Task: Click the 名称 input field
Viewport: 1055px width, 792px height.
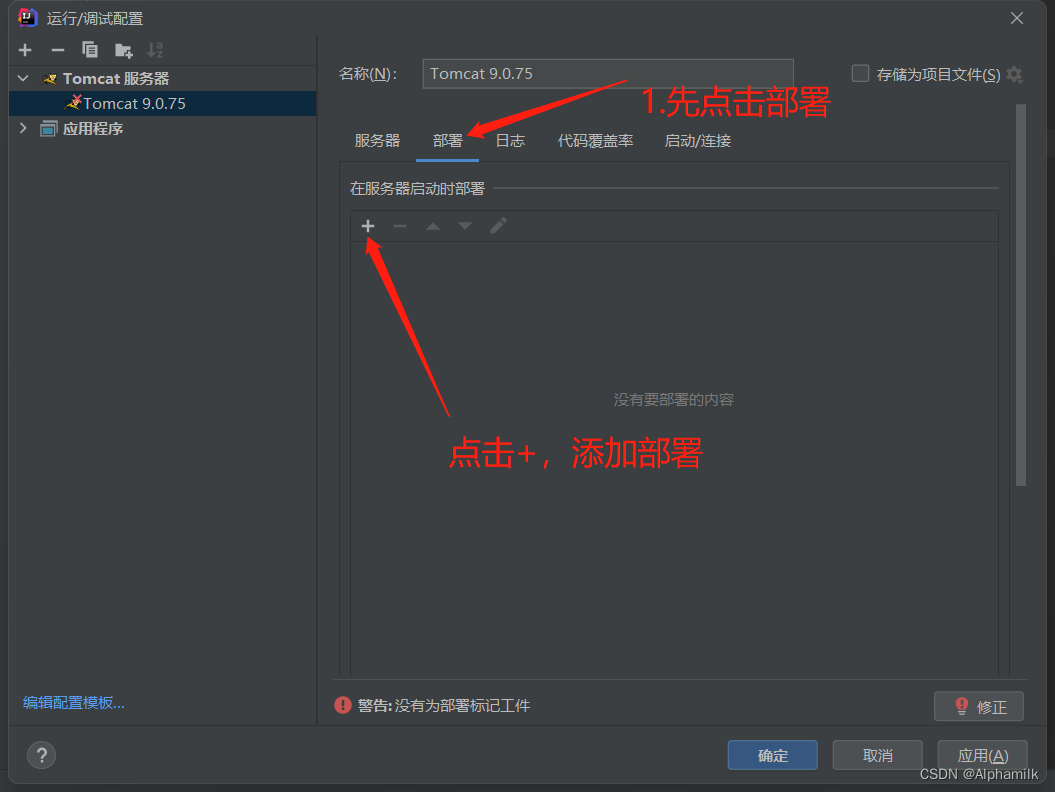Action: pos(608,74)
